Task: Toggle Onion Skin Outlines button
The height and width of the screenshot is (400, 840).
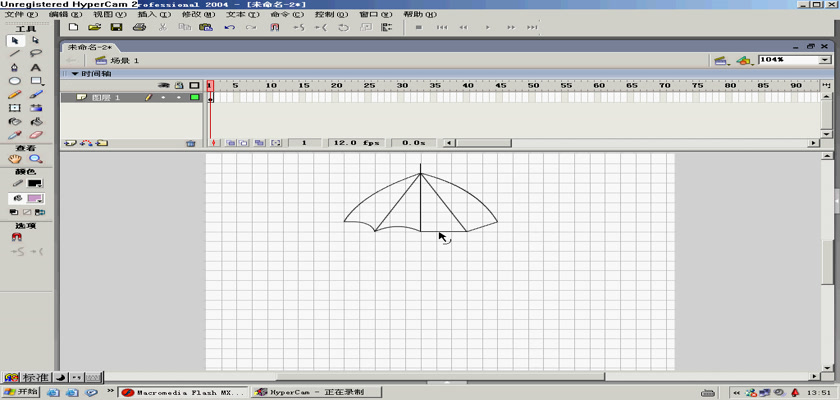Action: click(x=243, y=143)
